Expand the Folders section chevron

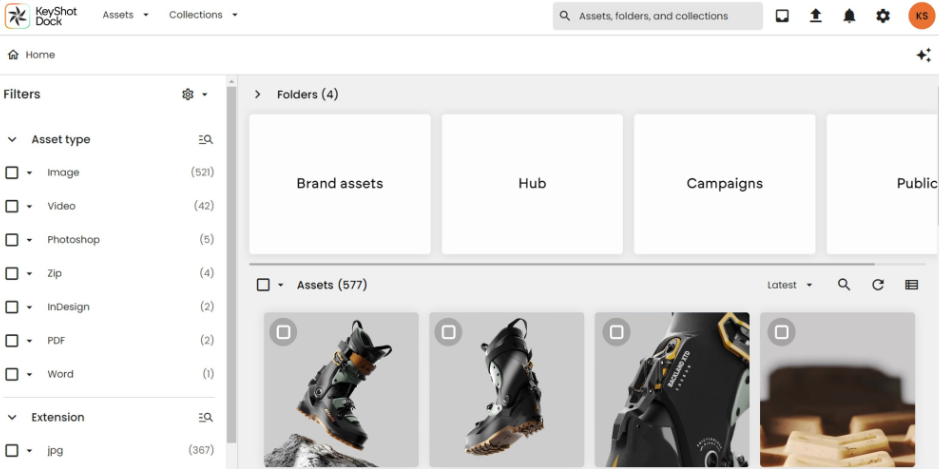(257, 95)
